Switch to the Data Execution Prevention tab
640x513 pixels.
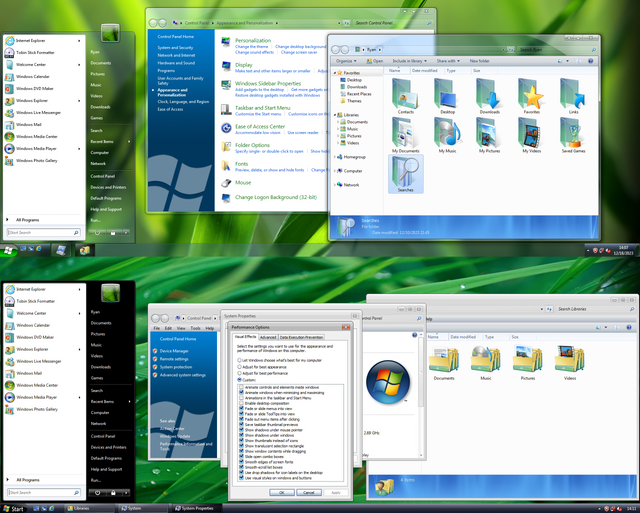pyautogui.click(x=302, y=337)
